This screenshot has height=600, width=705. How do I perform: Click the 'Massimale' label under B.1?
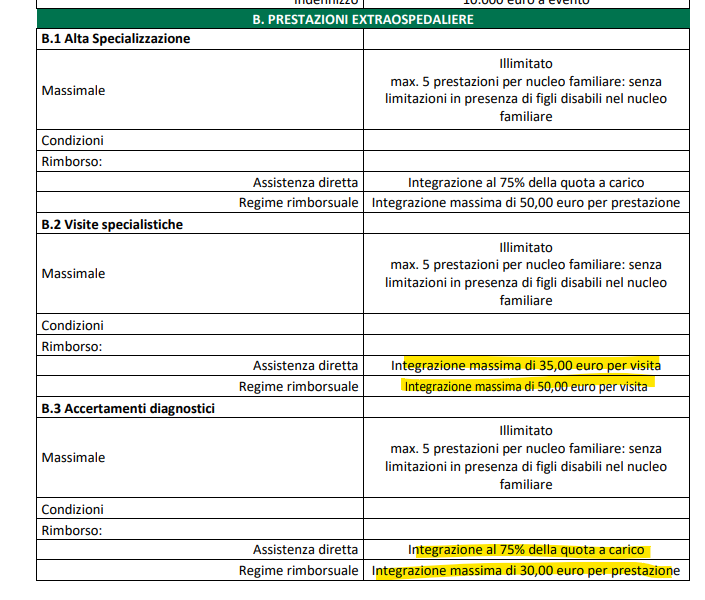click(x=73, y=90)
